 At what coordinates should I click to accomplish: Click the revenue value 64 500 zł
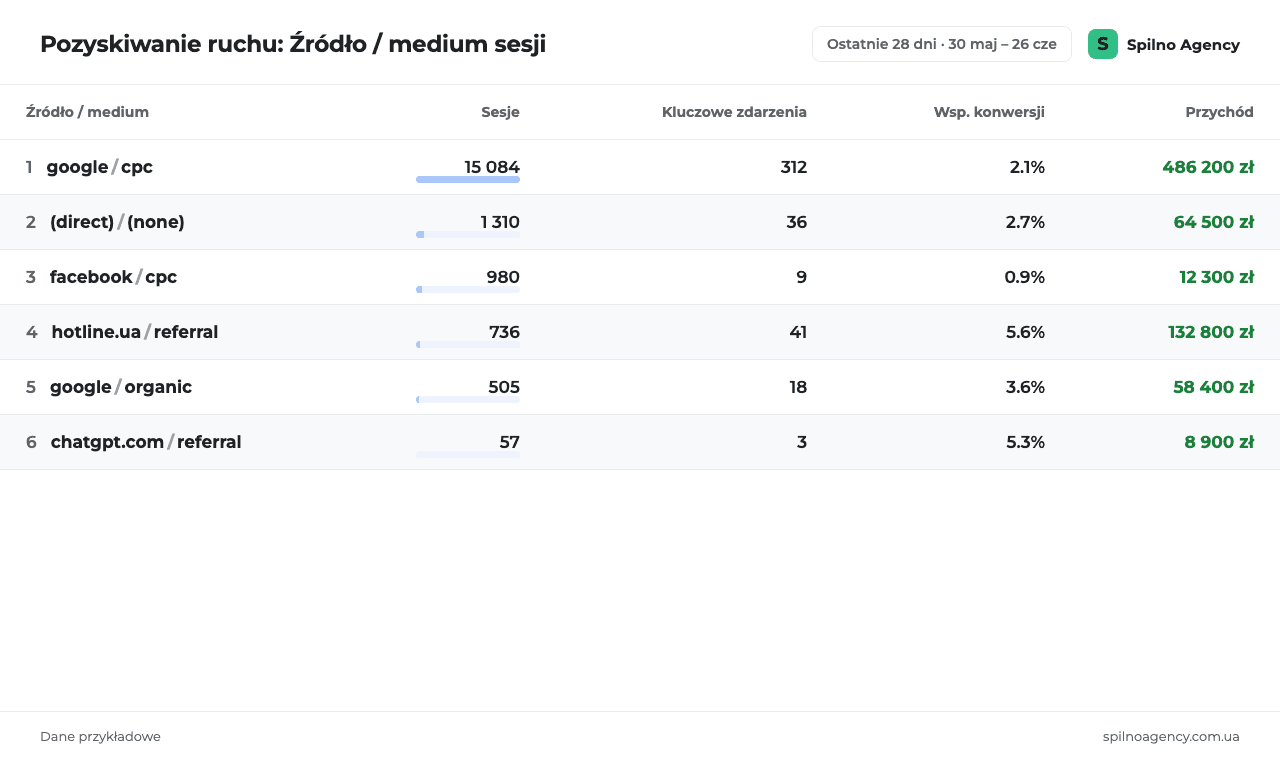(1214, 222)
